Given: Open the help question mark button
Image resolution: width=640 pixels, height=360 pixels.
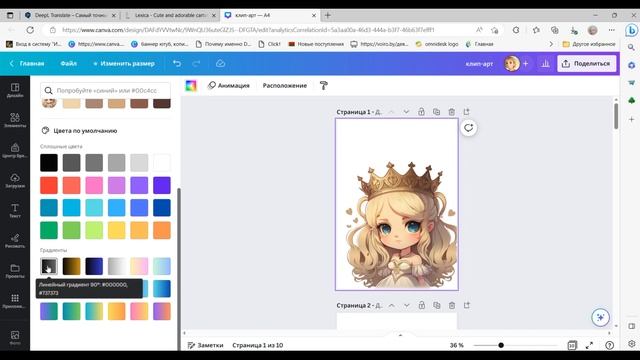Looking at the screenshot, I should (609, 345).
